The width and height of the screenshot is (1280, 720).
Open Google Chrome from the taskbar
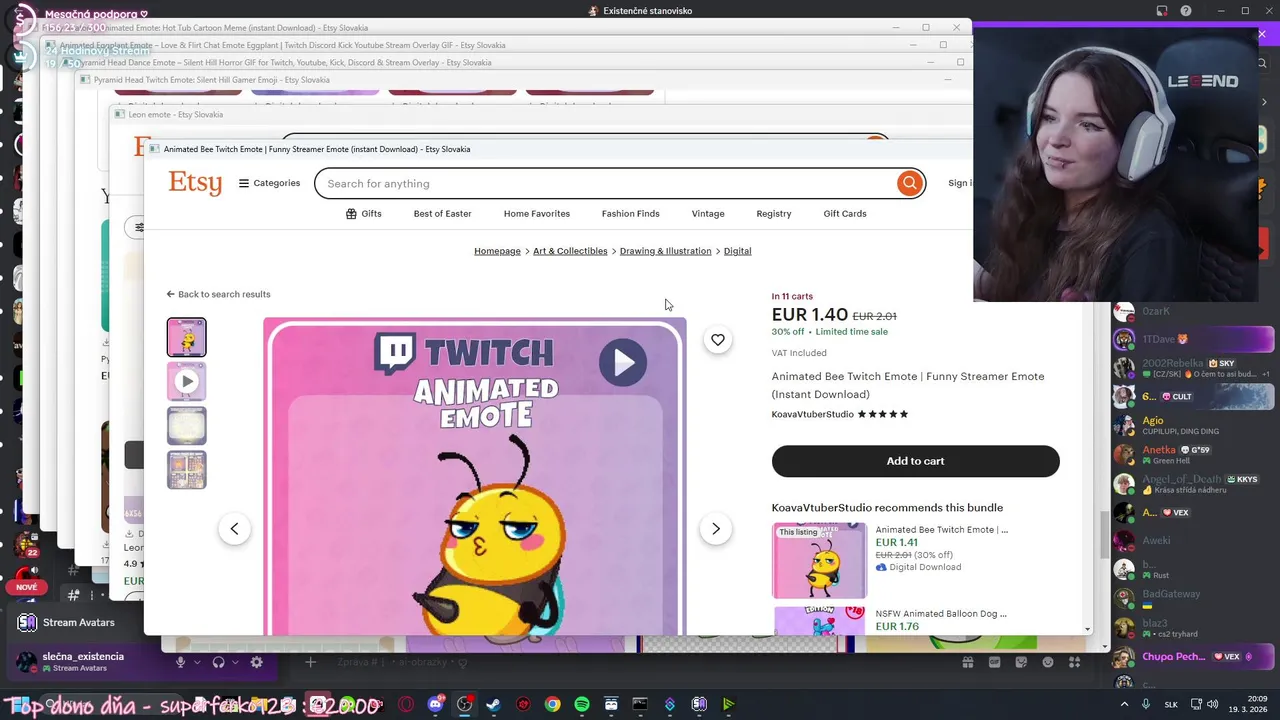(x=552, y=704)
